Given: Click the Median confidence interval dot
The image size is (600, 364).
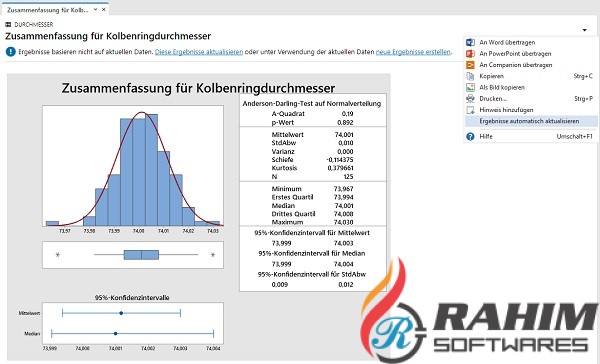Looking at the screenshot, I should click(x=116, y=333).
